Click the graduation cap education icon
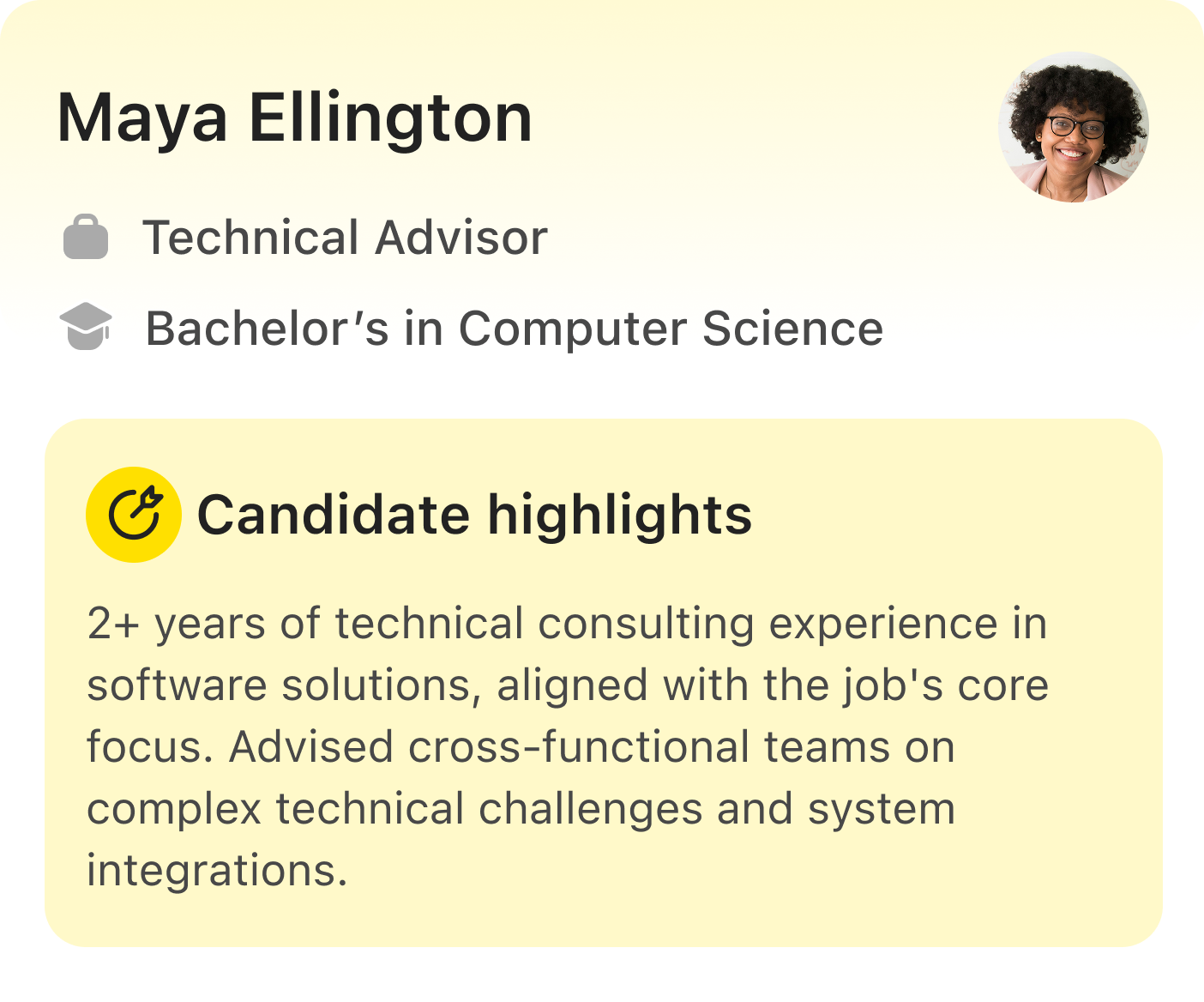The height and width of the screenshot is (1002, 1204). click(86, 327)
